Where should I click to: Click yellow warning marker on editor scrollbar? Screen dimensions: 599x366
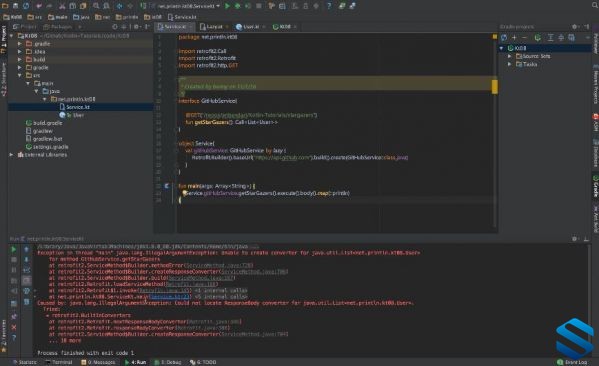(x=495, y=87)
